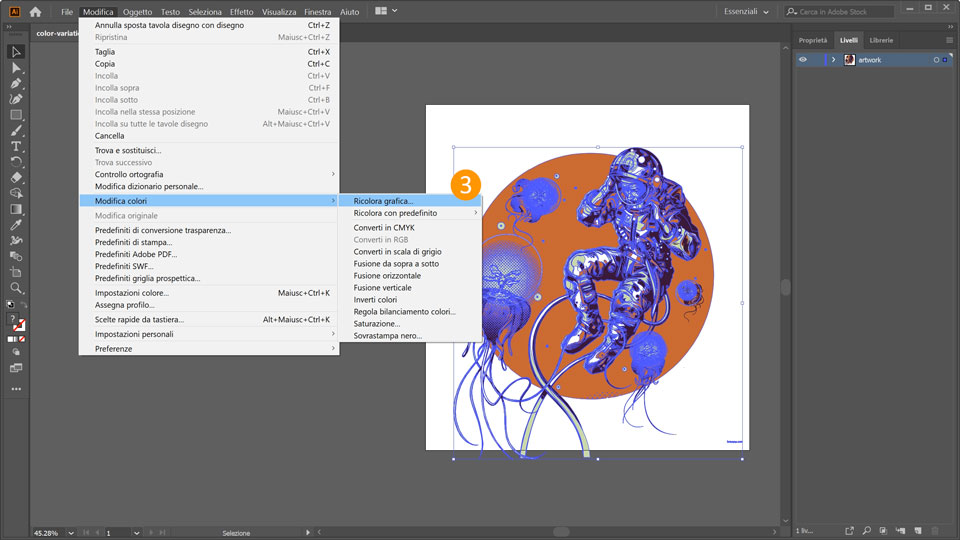Set None color mode in toolbar
Screen dimensions: 960x540
coord(23,339)
